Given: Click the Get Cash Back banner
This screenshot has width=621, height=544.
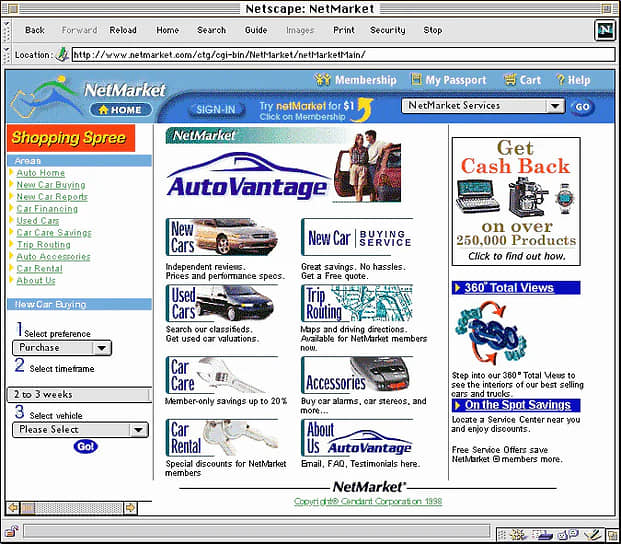Looking at the screenshot, I should pyautogui.click(x=515, y=202).
